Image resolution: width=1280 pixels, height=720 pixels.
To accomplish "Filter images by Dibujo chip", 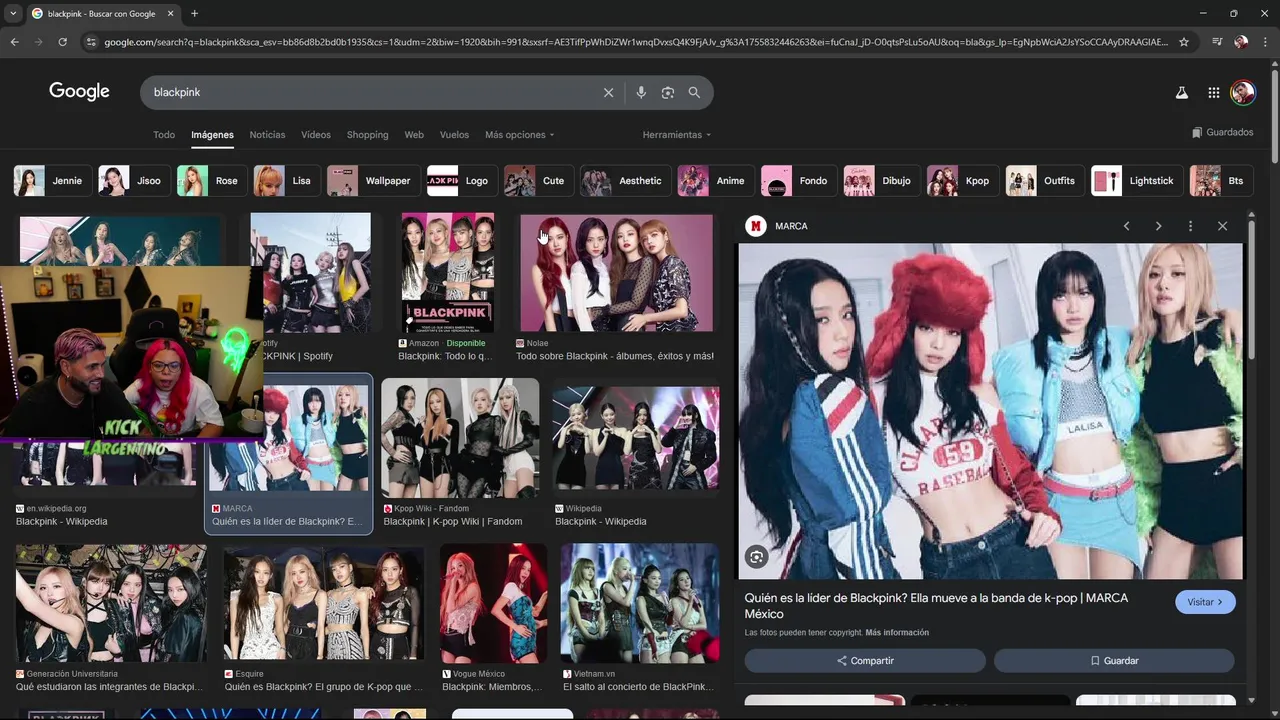I will 882,181.
